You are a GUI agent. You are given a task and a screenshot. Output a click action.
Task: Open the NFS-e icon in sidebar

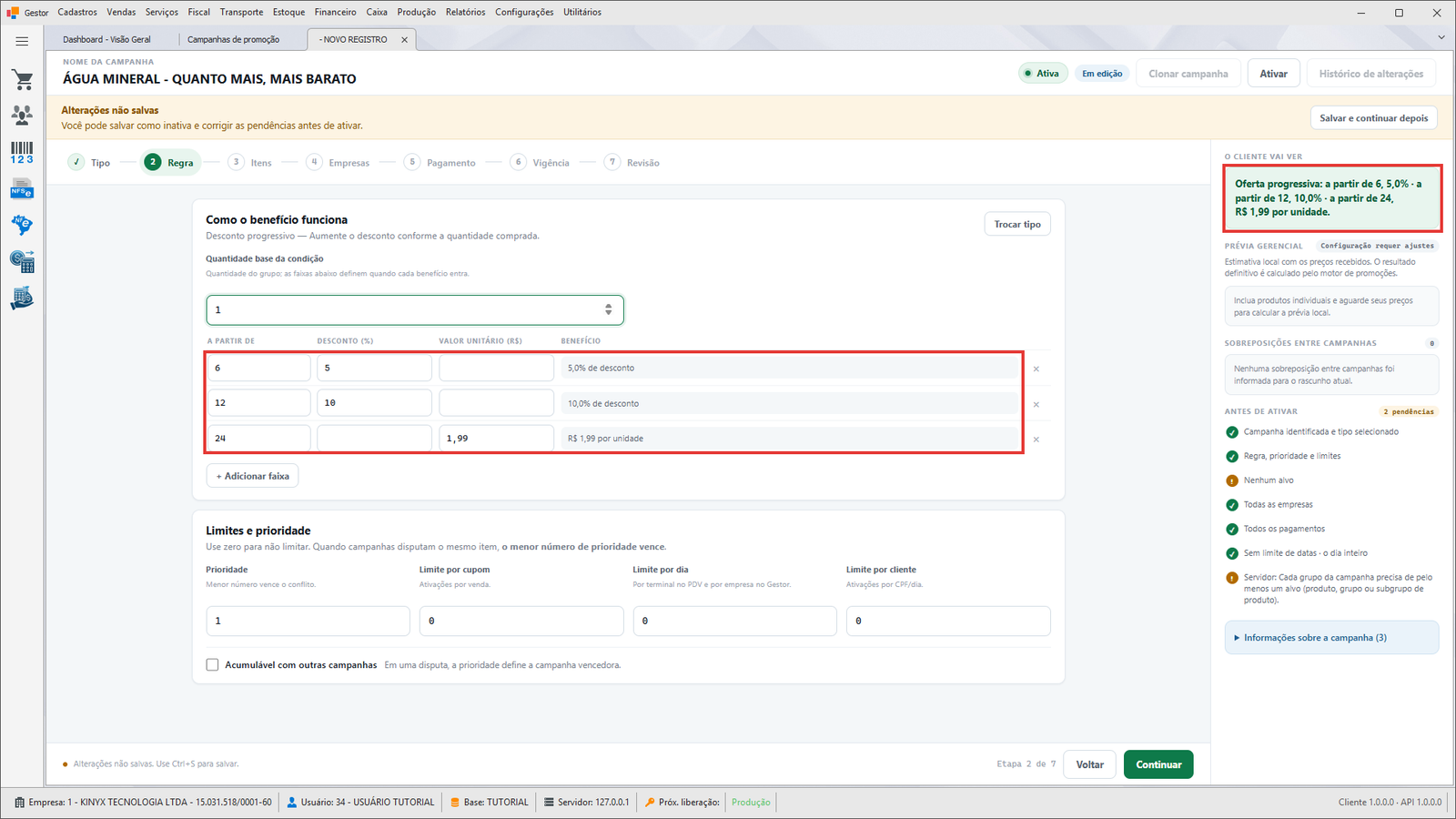(22, 189)
